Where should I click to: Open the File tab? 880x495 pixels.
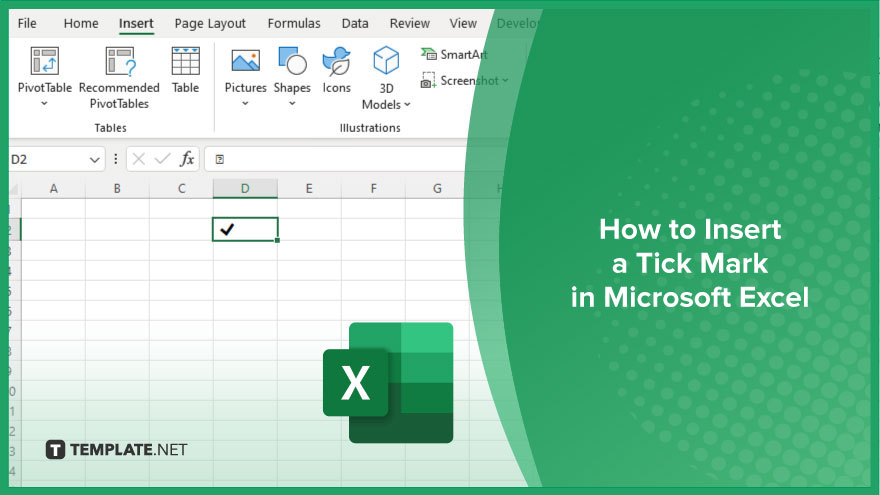[27, 24]
